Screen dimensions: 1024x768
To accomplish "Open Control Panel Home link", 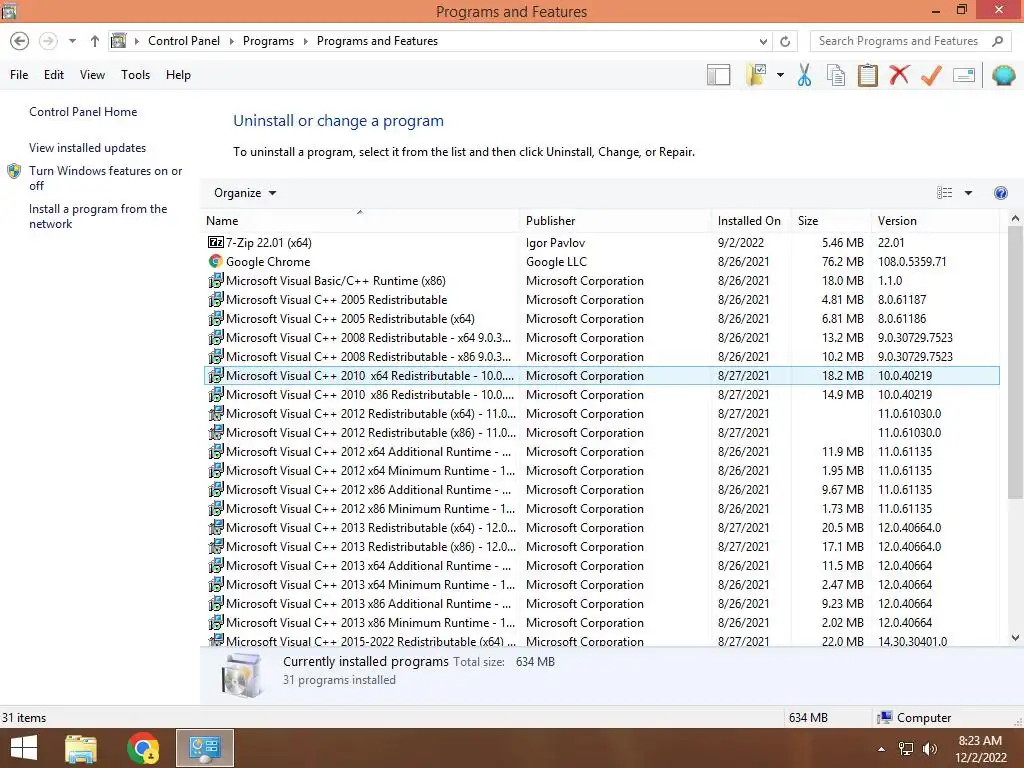I will coord(83,112).
